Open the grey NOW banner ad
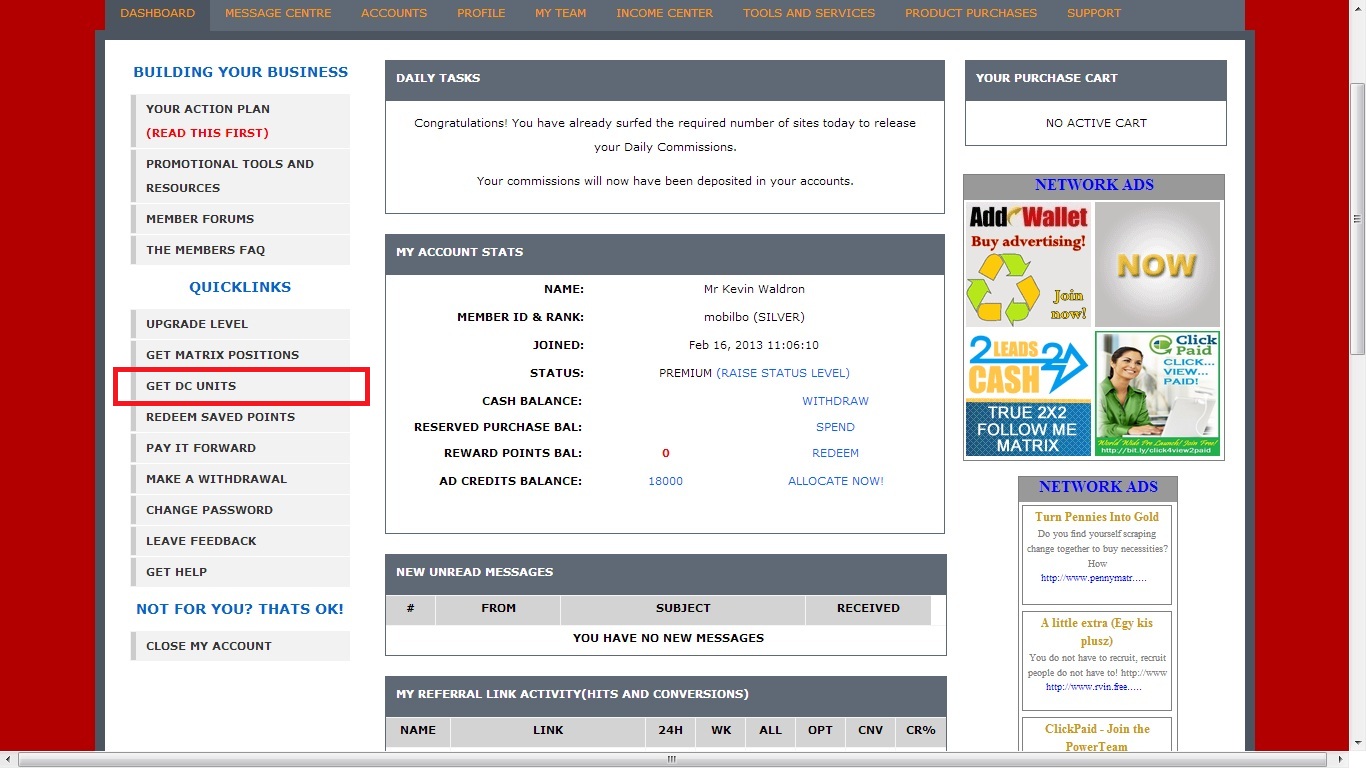The image size is (1366, 768). (1157, 264)
